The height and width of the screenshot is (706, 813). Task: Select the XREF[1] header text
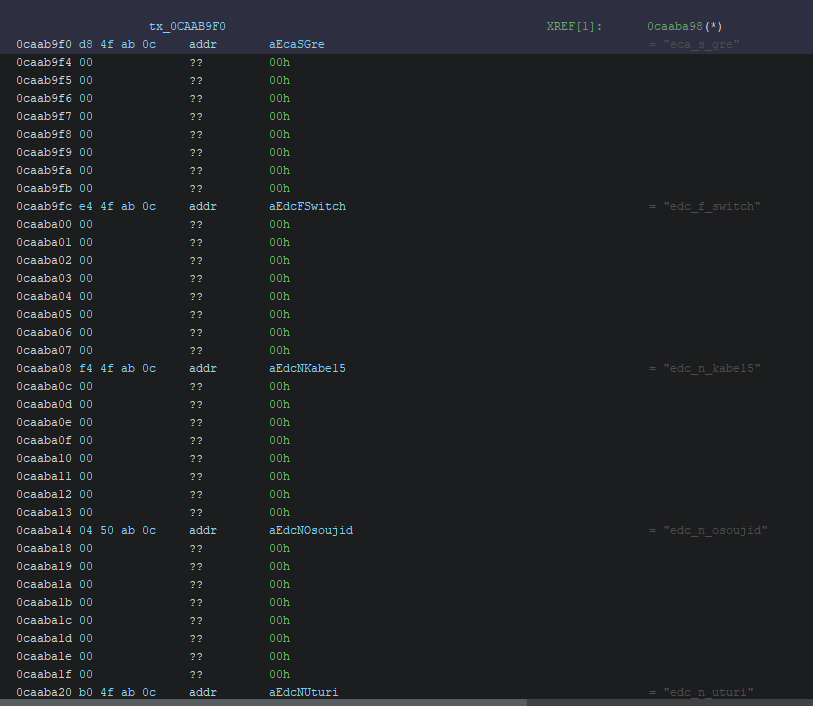(574, 26)
